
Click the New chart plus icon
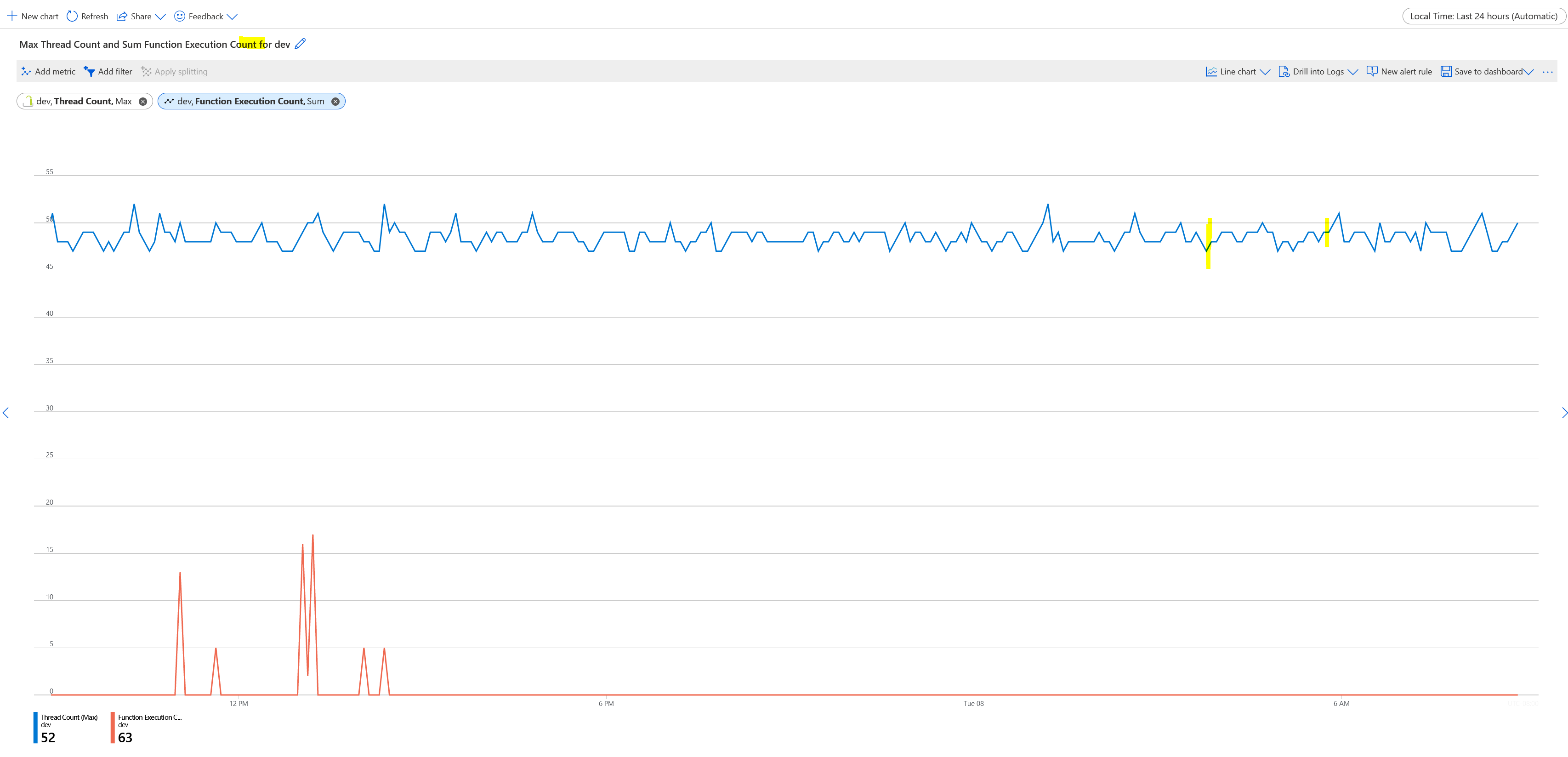12,16
